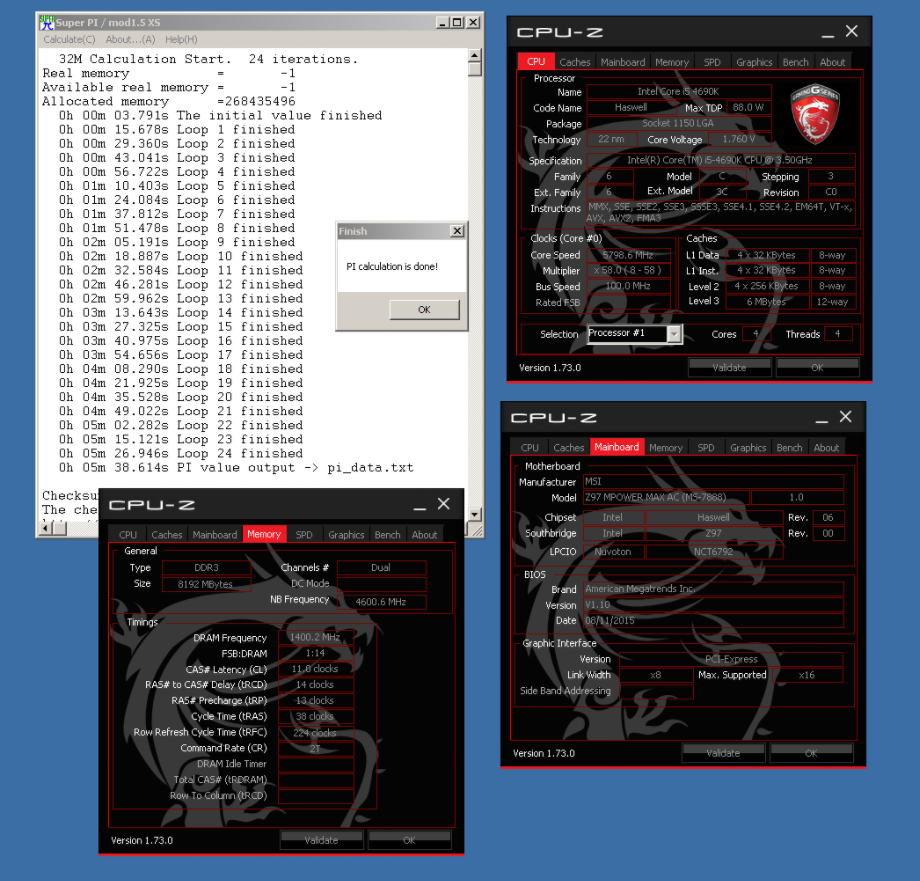Select About tab in Memory CPU-Z window
Screen dimensions: 920x881
coord(424,535)
